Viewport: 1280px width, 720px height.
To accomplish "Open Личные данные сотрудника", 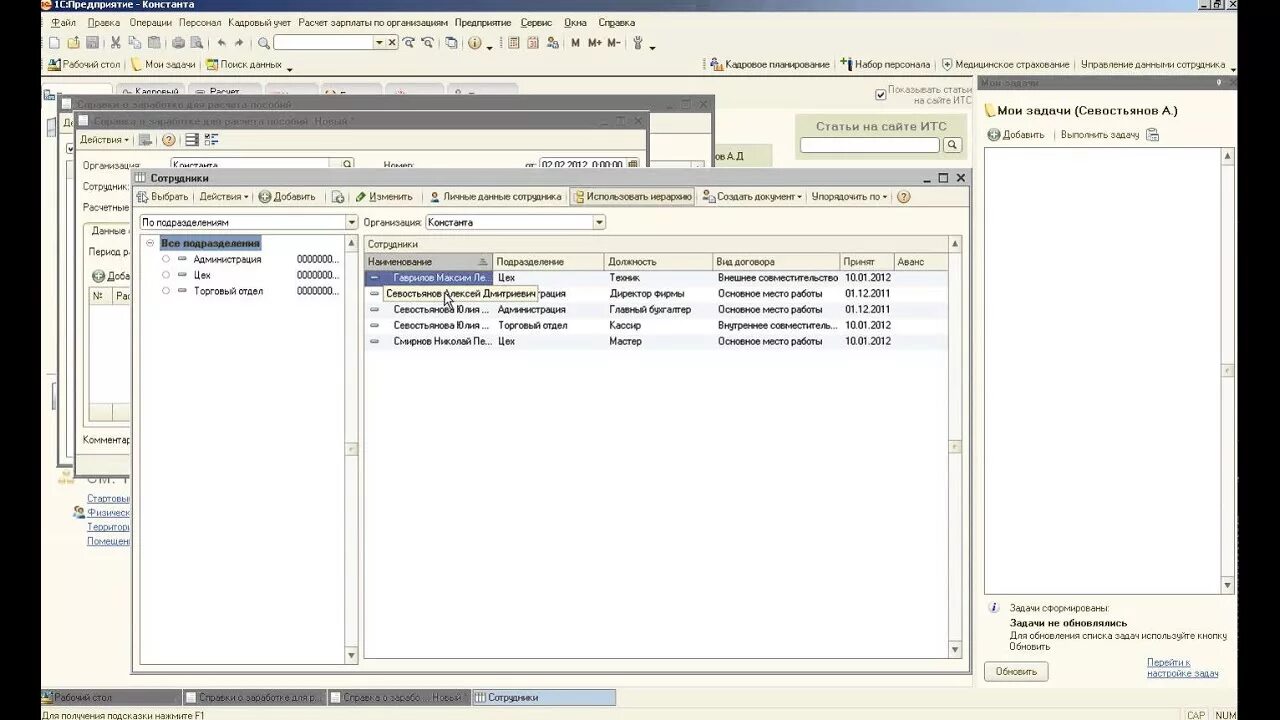I will 495,197.
